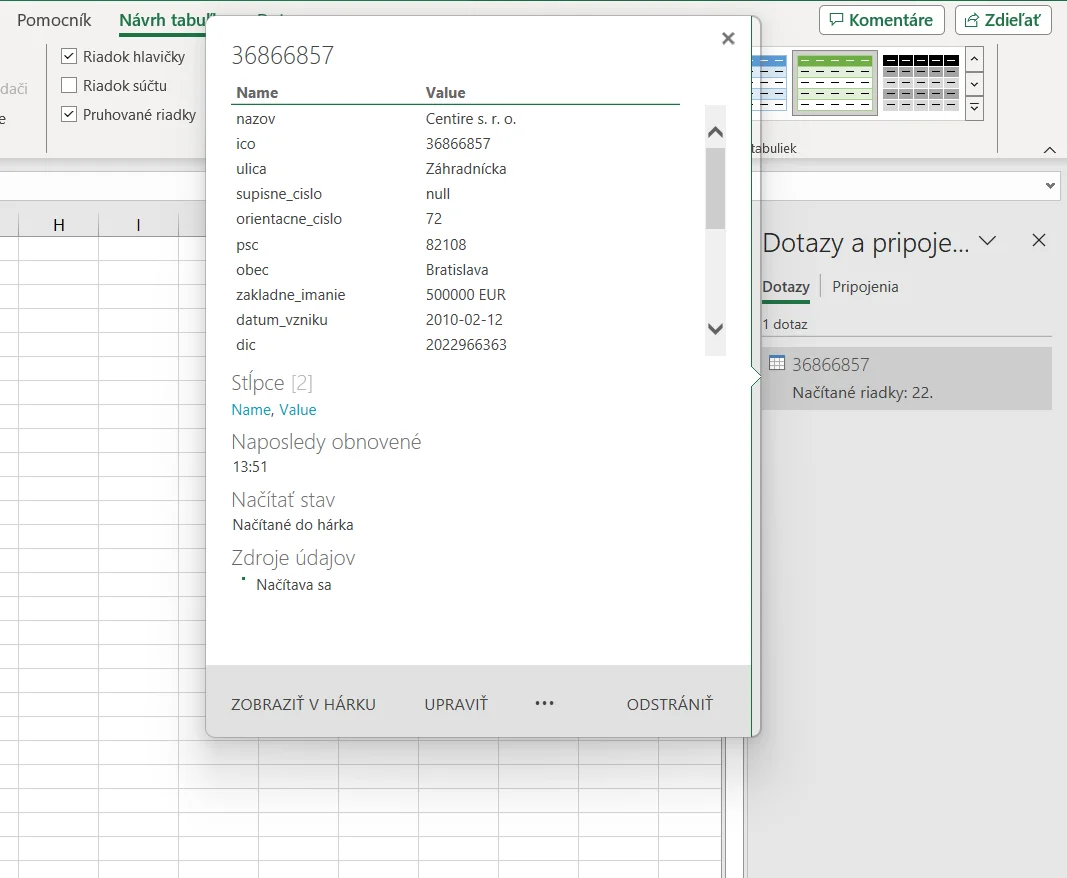This screenshot has width=1067, height=878.
Task: Click the supisne_cislo row name
Action: tap(279, 194)
